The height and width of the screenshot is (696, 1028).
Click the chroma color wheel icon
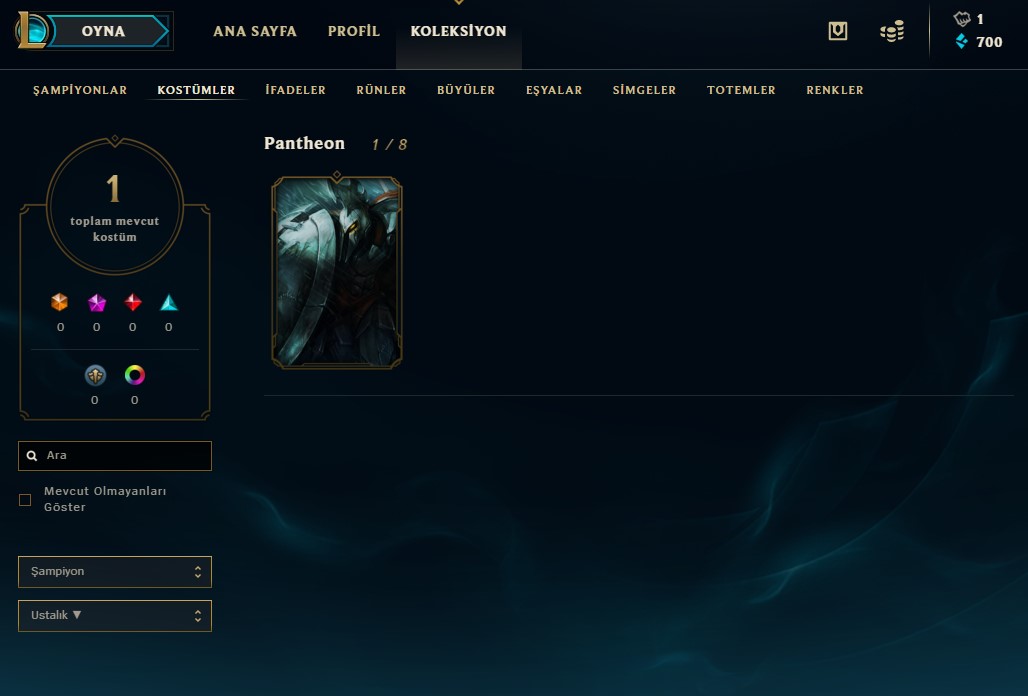coord(134,375)
